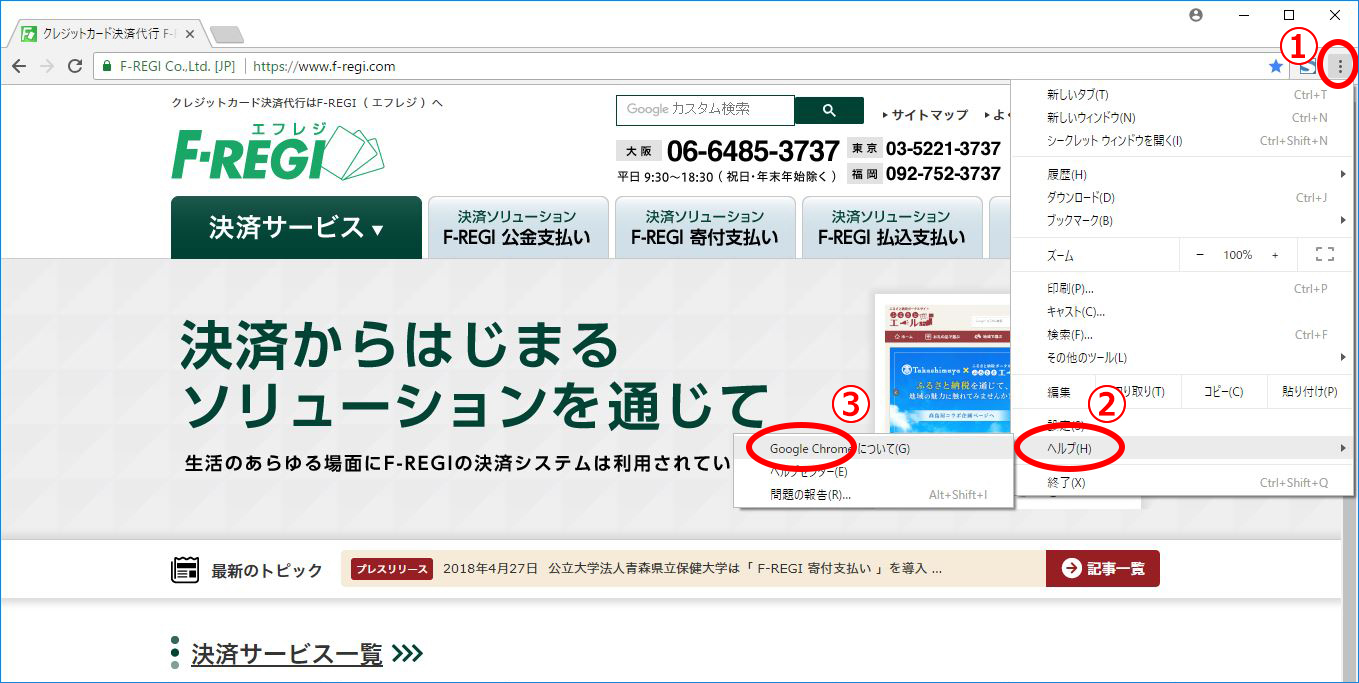Click the 最新のトピック label
This screenshot has height=683, width=1359.
267,571
